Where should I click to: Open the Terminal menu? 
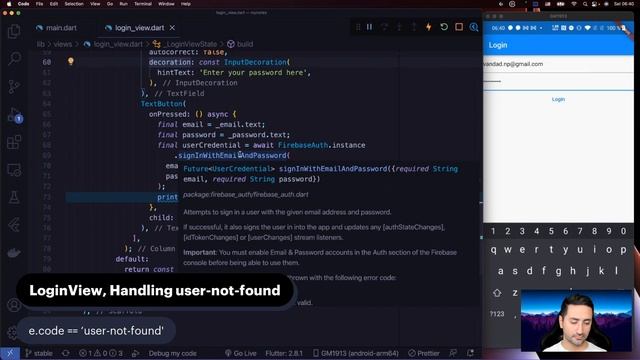143,4
